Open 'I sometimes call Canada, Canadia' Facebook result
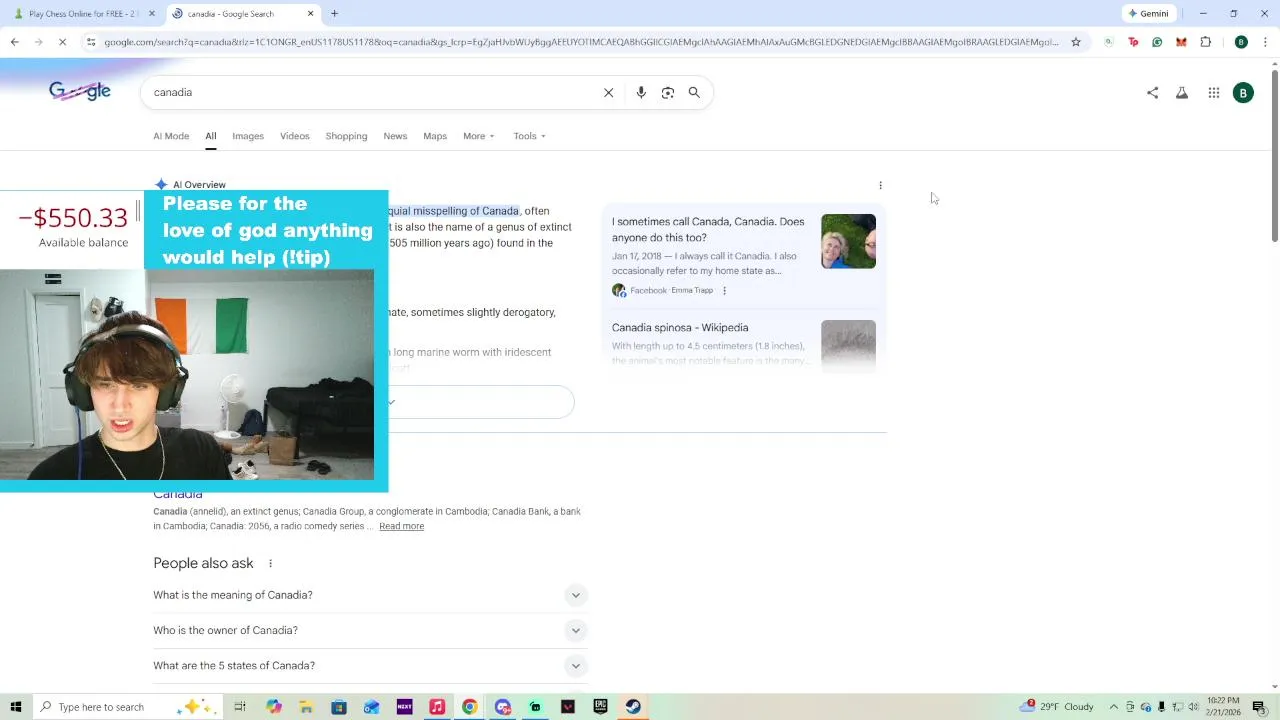The height and width of the screenshot is (720, 1280). tap(708, 230)
